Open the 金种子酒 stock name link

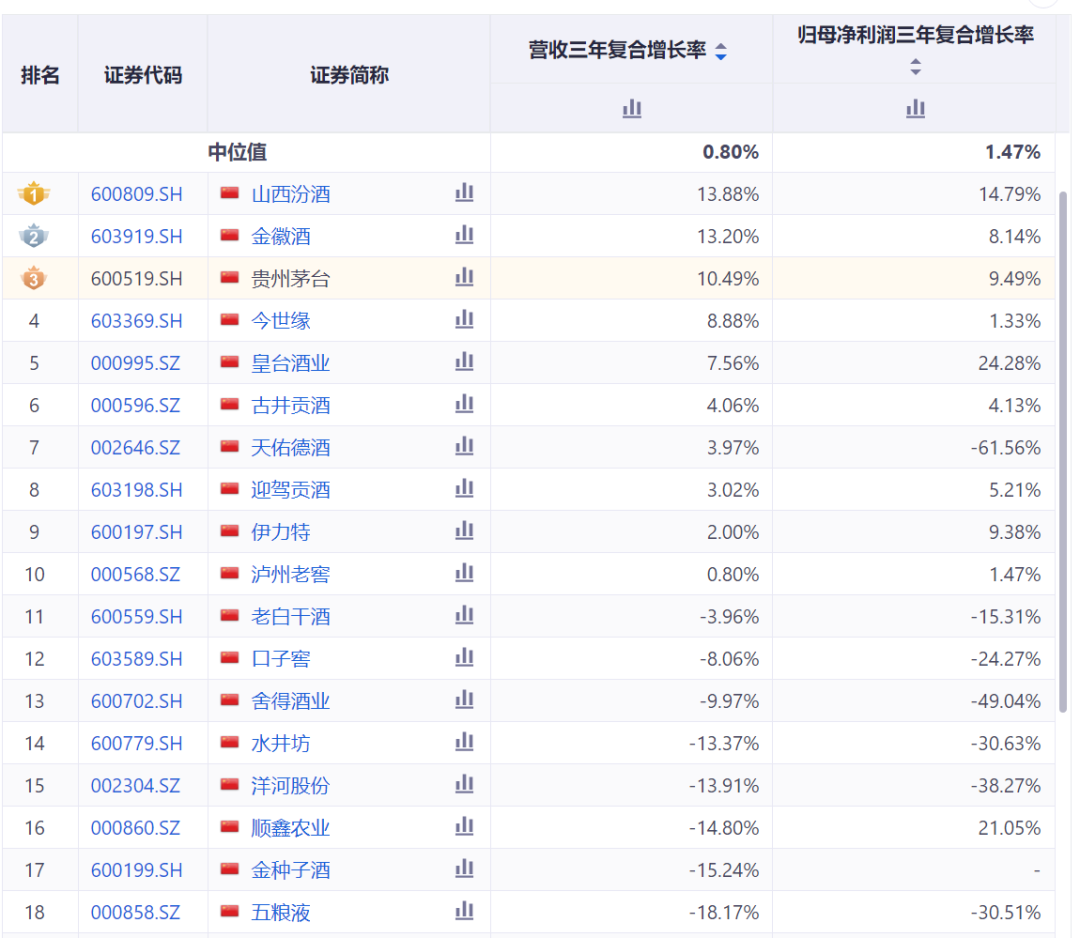(x=291, y=870)
